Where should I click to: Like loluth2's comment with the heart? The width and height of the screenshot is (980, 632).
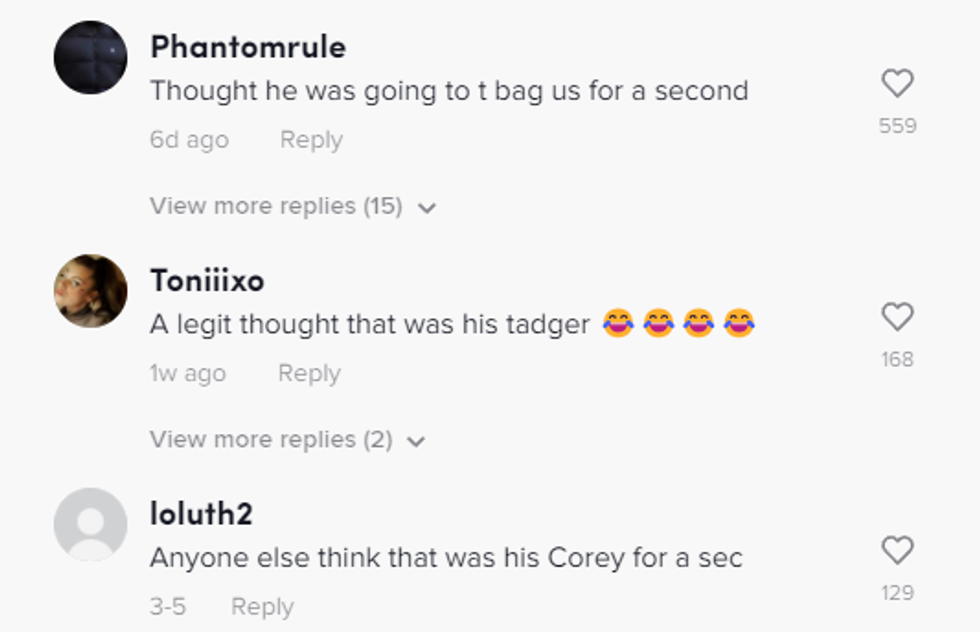tap(897, 550)
